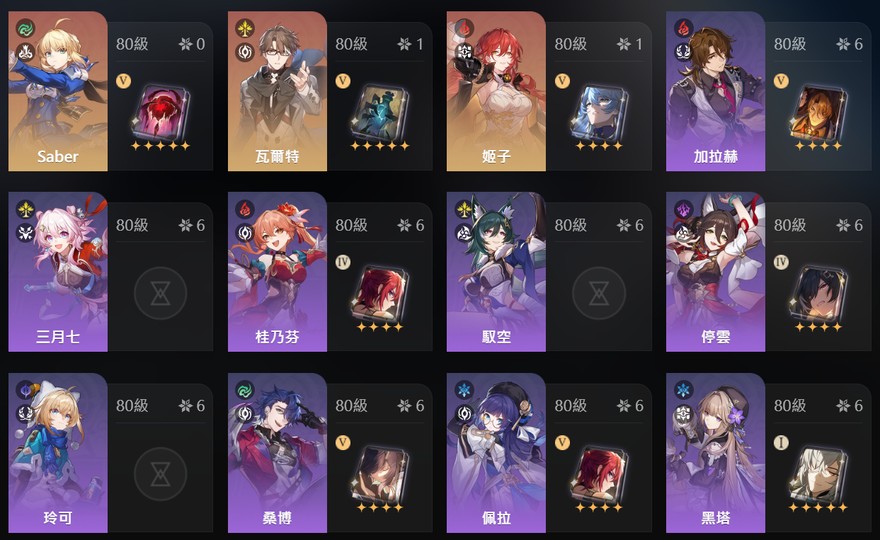Select 瓦爾特's light cone icon
Viewport: 880px width, 540px height.
tap(380, 112)
